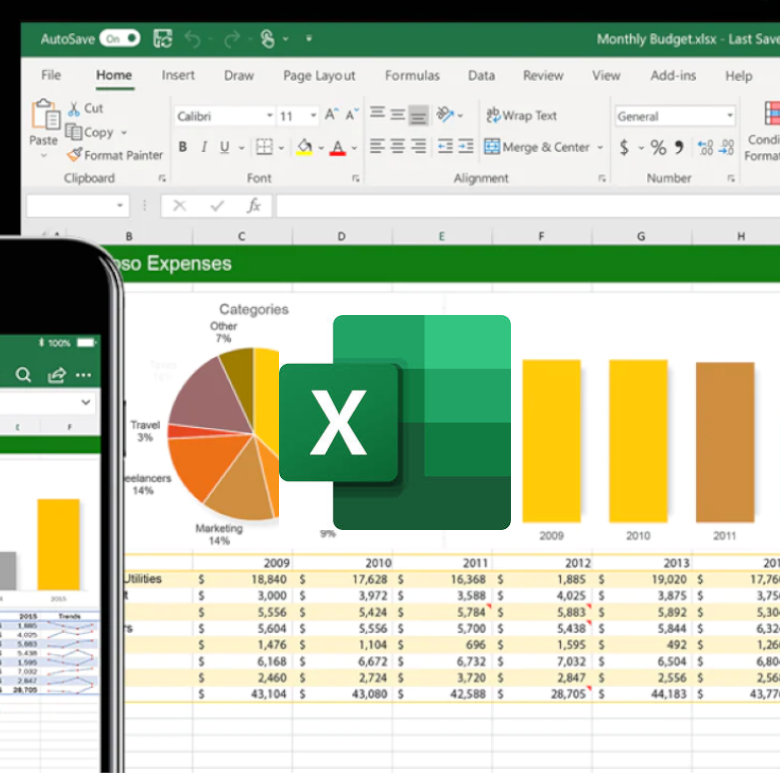The height and width of the screenshot is (780, 780).
Task: Open the font size 11 dropdown
Action: [x=313, y=116]
